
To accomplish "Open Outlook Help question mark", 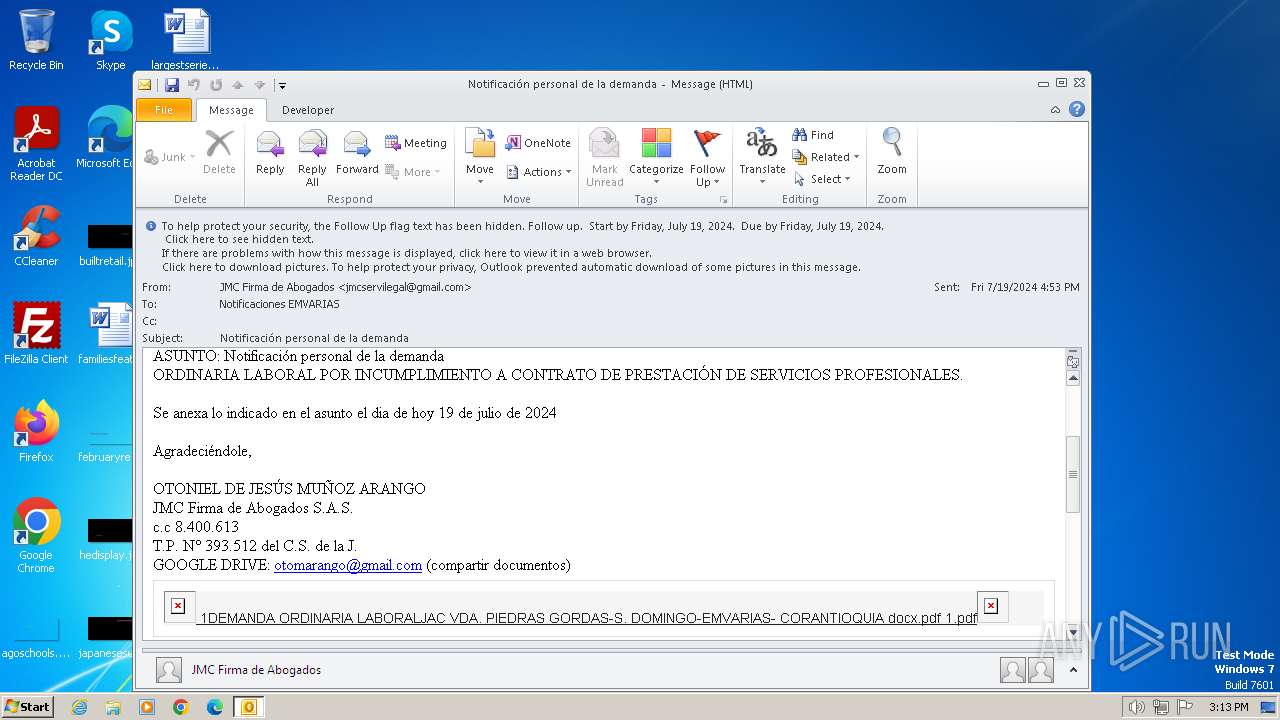I will click(x=1077, y=110).
